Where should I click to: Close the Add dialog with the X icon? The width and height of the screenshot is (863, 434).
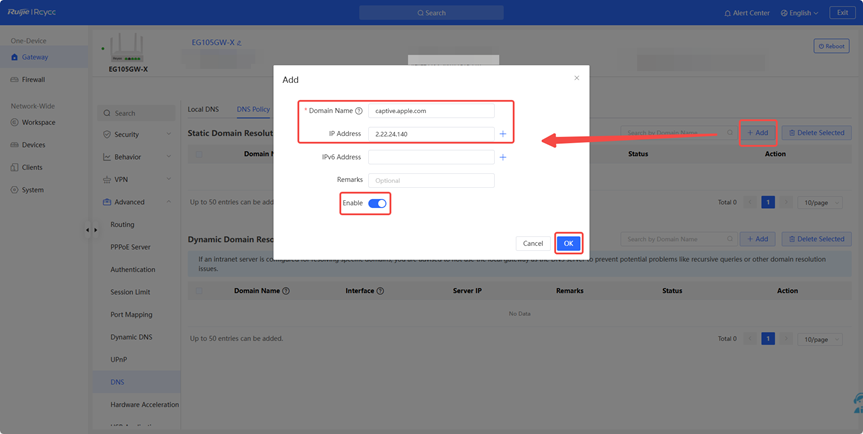tap(576, 78)
